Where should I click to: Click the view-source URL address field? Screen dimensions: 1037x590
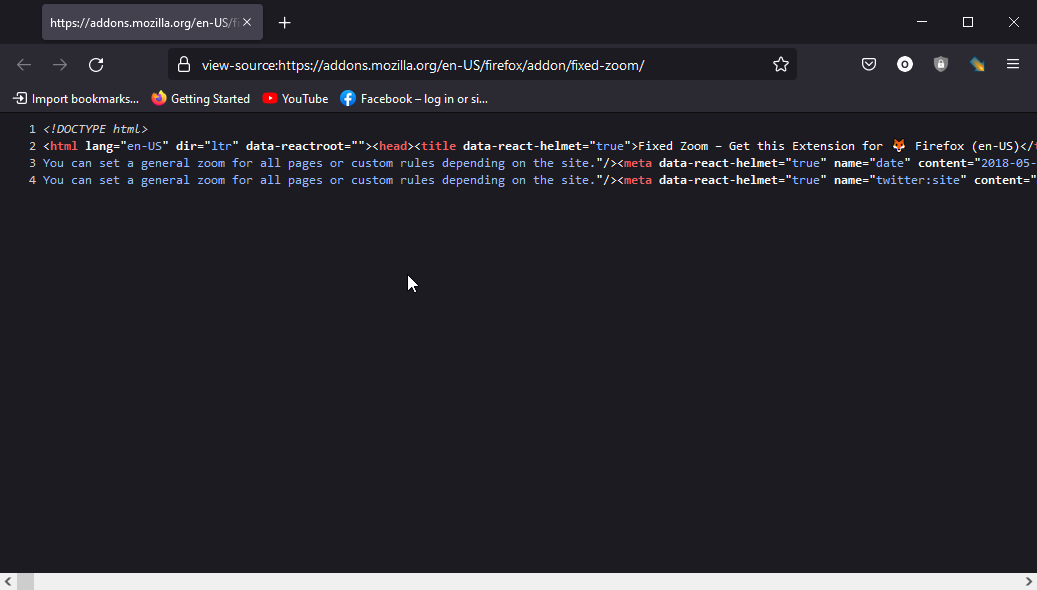(481, 65)
